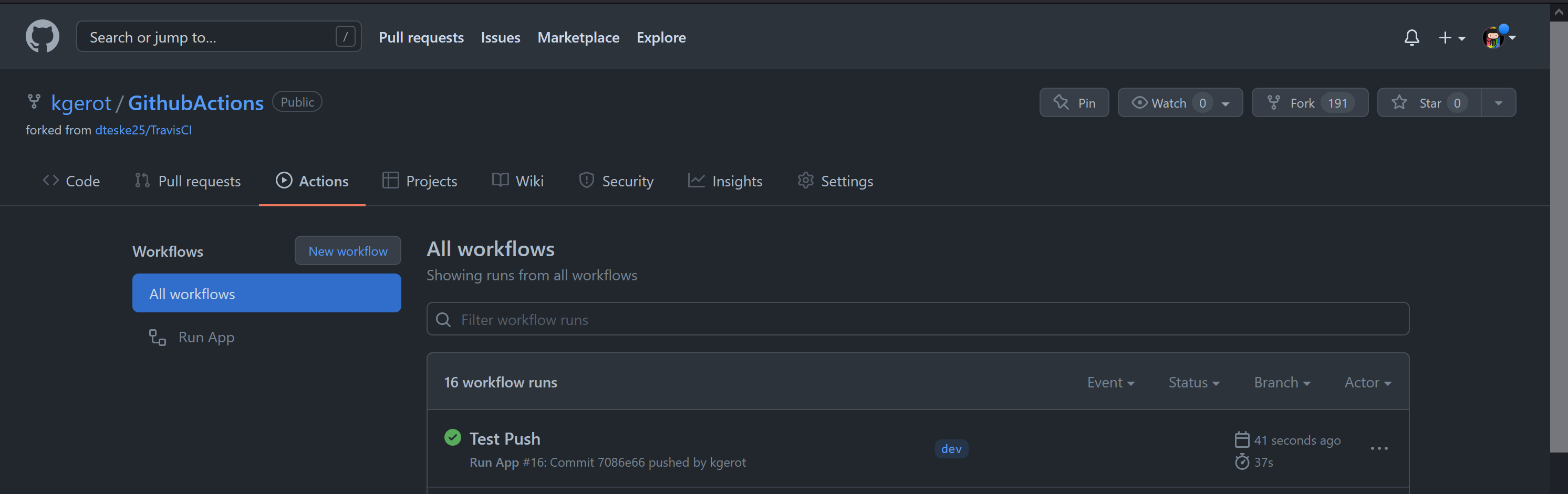Click the 16 workflow runs heading
The height and width of the screenshot is (494, 1568).
[501, 382]
